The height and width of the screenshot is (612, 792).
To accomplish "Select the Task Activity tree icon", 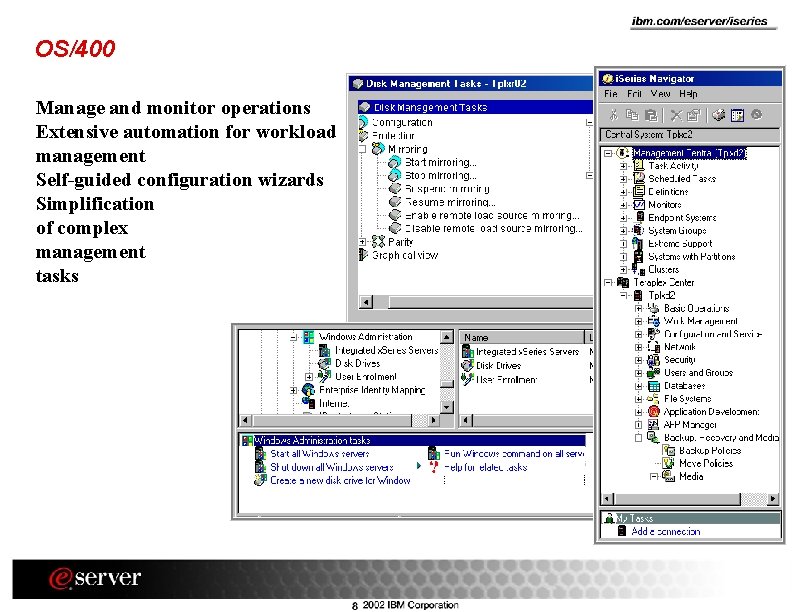I will 639,166.
